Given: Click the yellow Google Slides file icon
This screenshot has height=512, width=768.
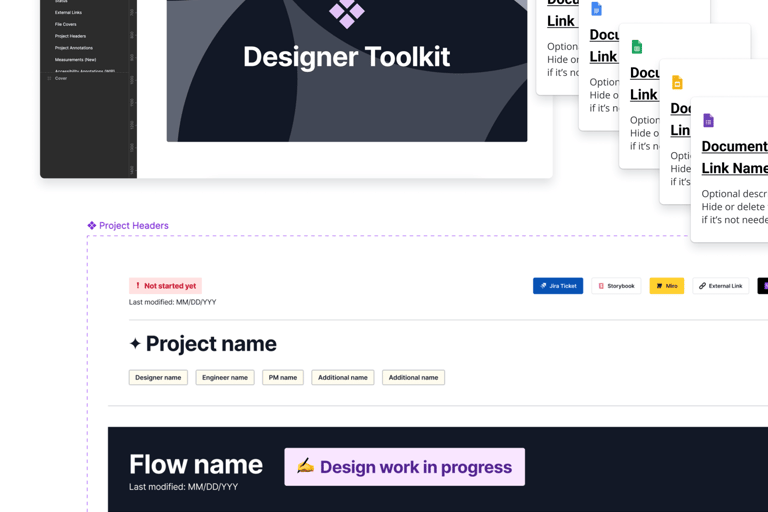Looking at the screenshot, I should tap(677, 82).
